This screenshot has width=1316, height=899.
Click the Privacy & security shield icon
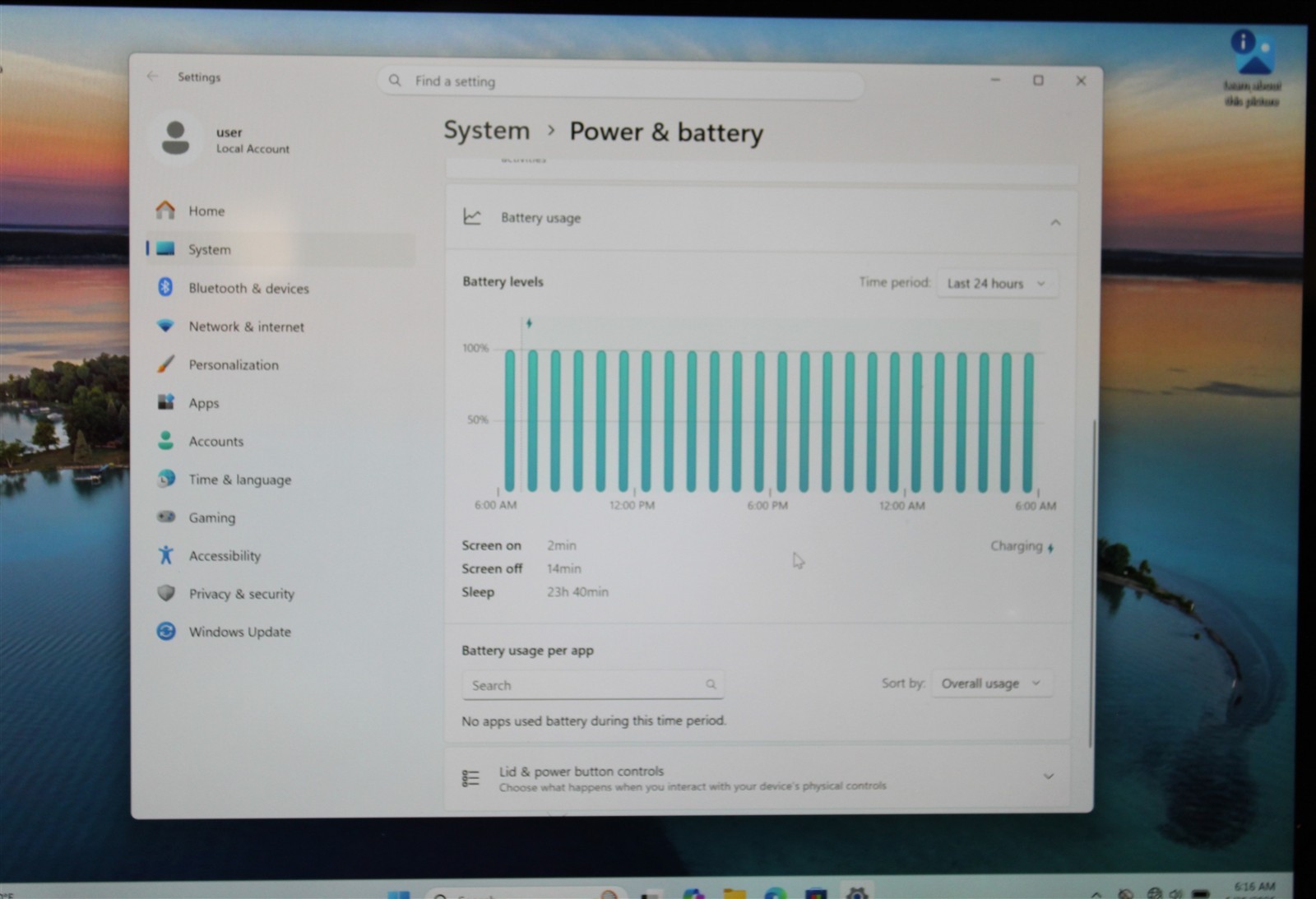coord(166,593)
